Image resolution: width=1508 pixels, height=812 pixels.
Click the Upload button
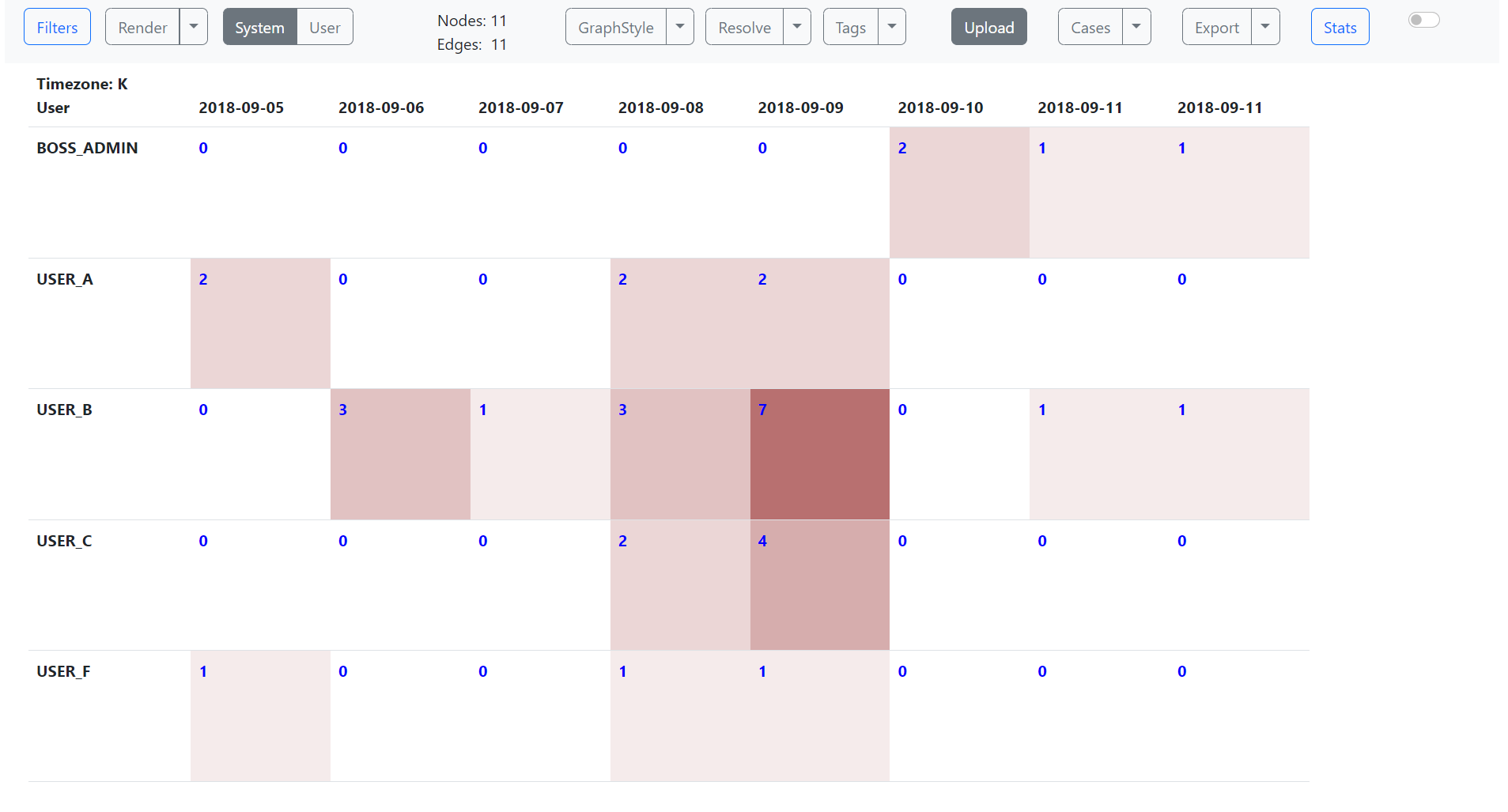[988, 28]
